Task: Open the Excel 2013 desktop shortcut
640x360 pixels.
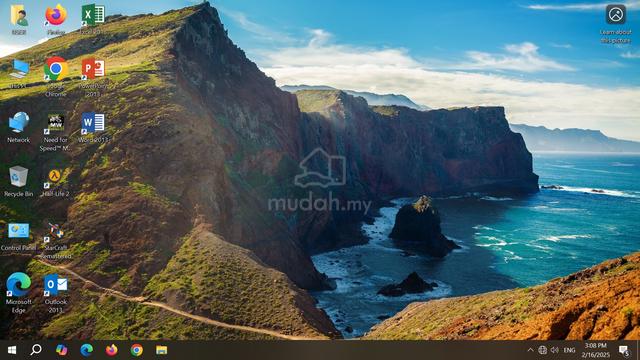Action: [x=93, y=19]
